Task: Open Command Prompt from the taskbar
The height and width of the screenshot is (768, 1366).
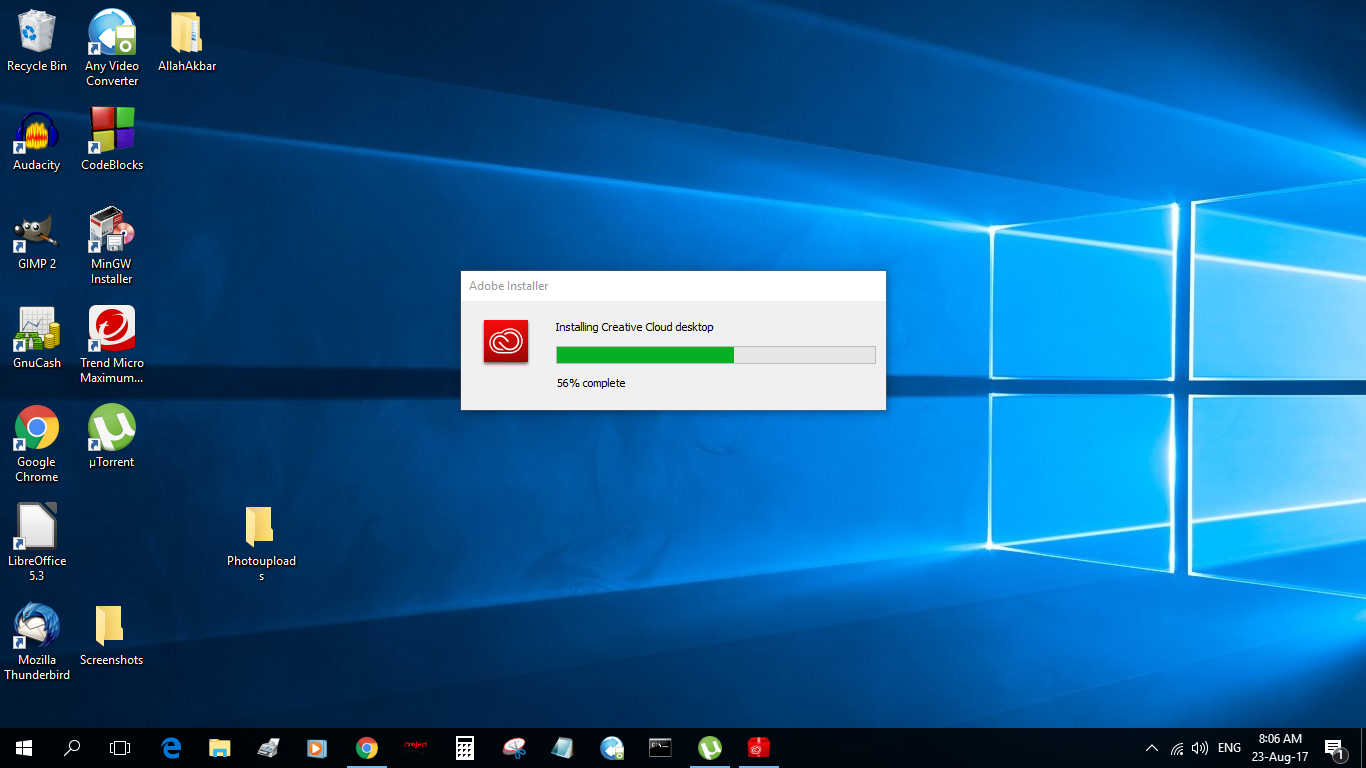Action: pos(661,748)
